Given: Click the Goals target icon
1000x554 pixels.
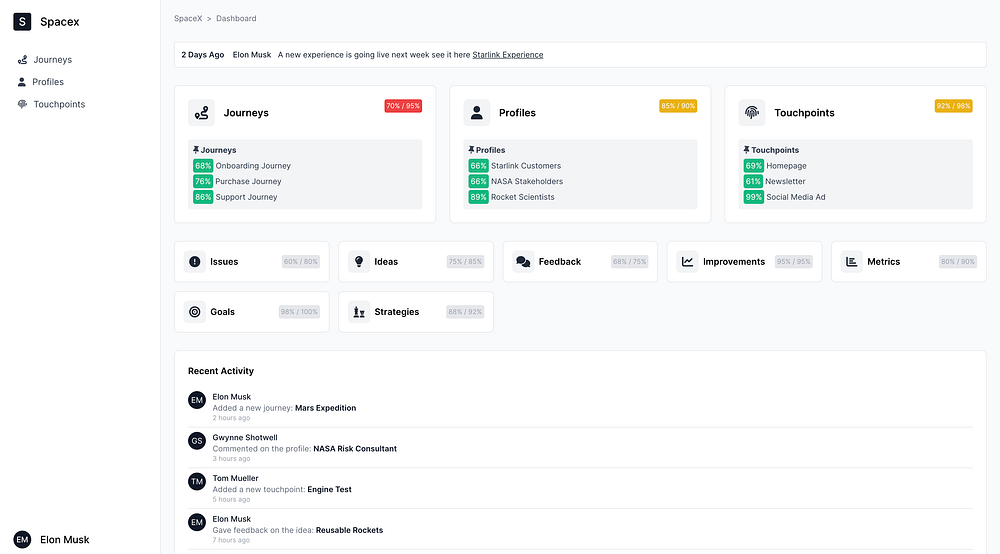Looking at the screenshot, I should coord(195,312).
